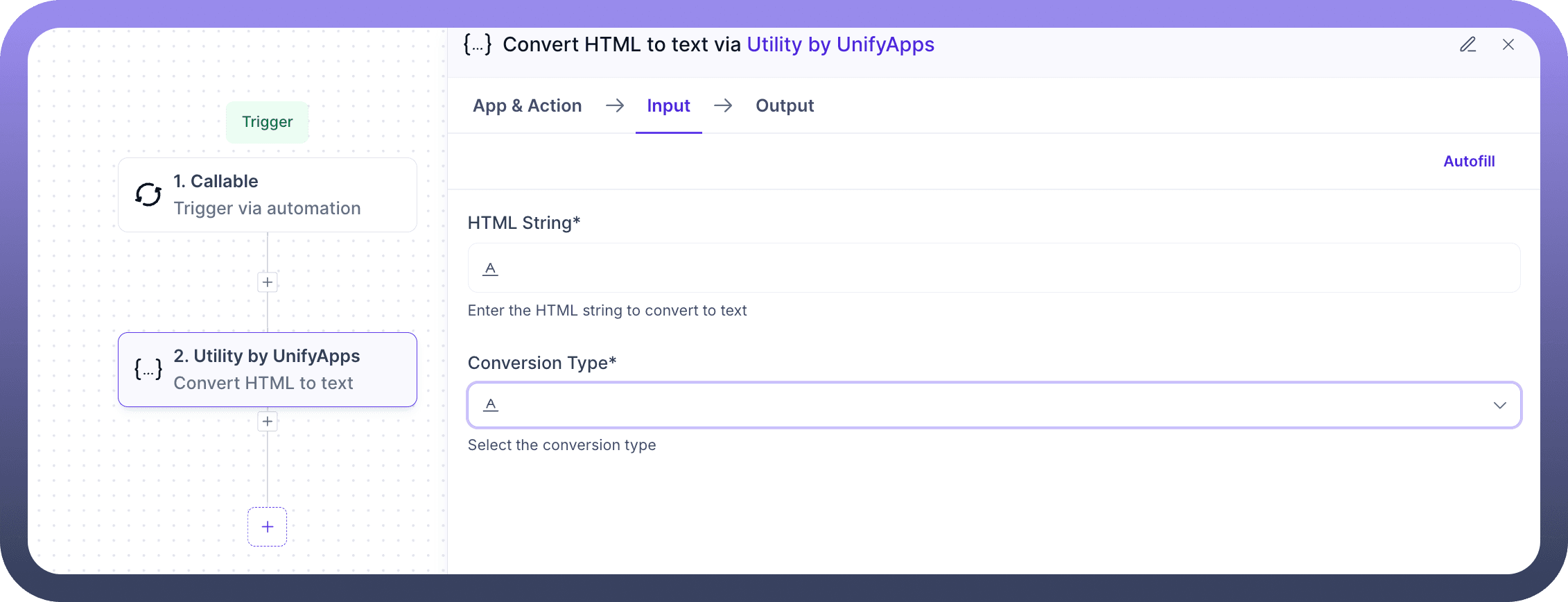Click plus icon below Utility step
Viewport: 1568px width, 602px height.
[268, 422]
